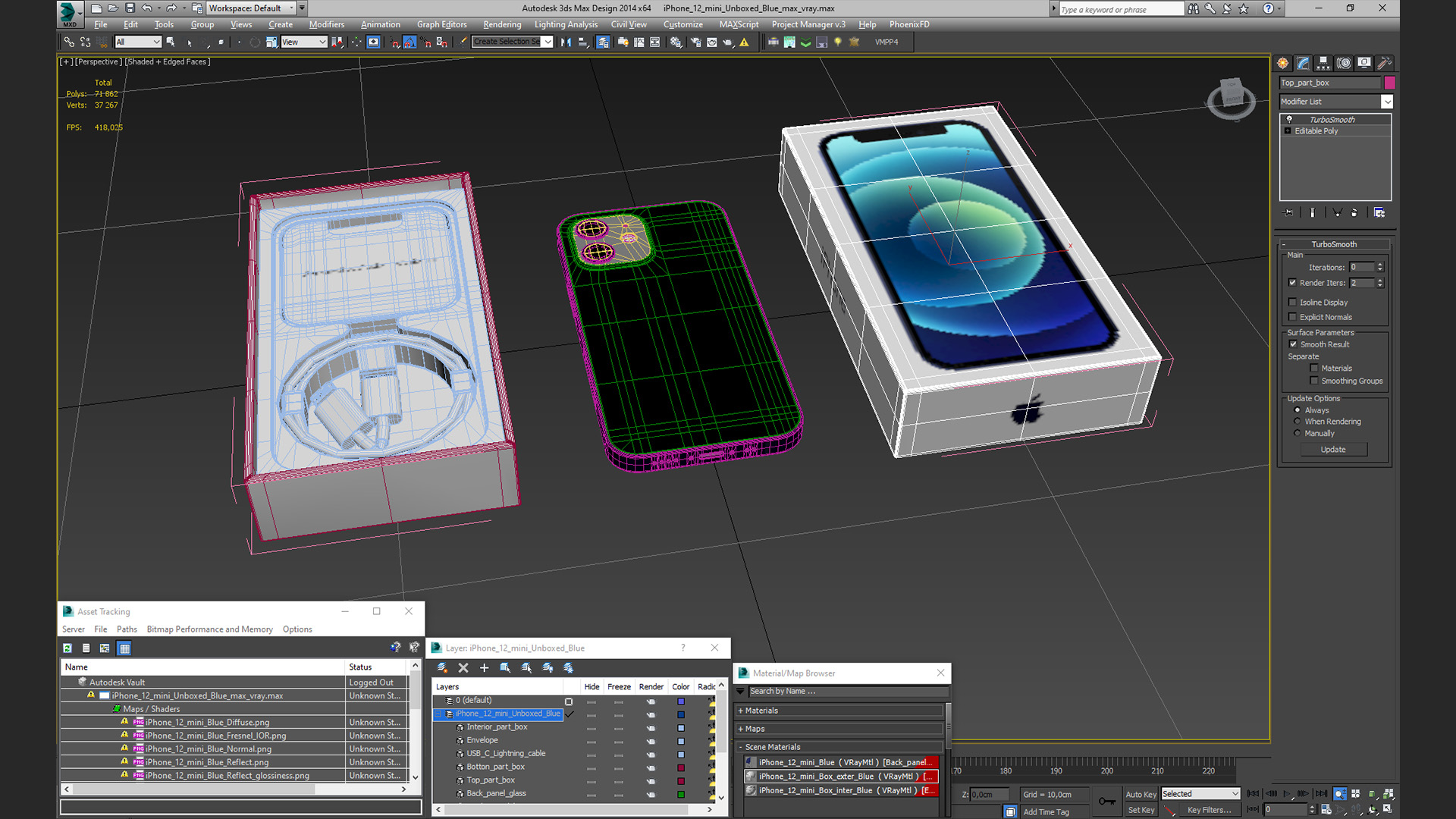Screen dimensions: 1456x819
Task: Click the Key Filters button
Action: (1209, 810)
